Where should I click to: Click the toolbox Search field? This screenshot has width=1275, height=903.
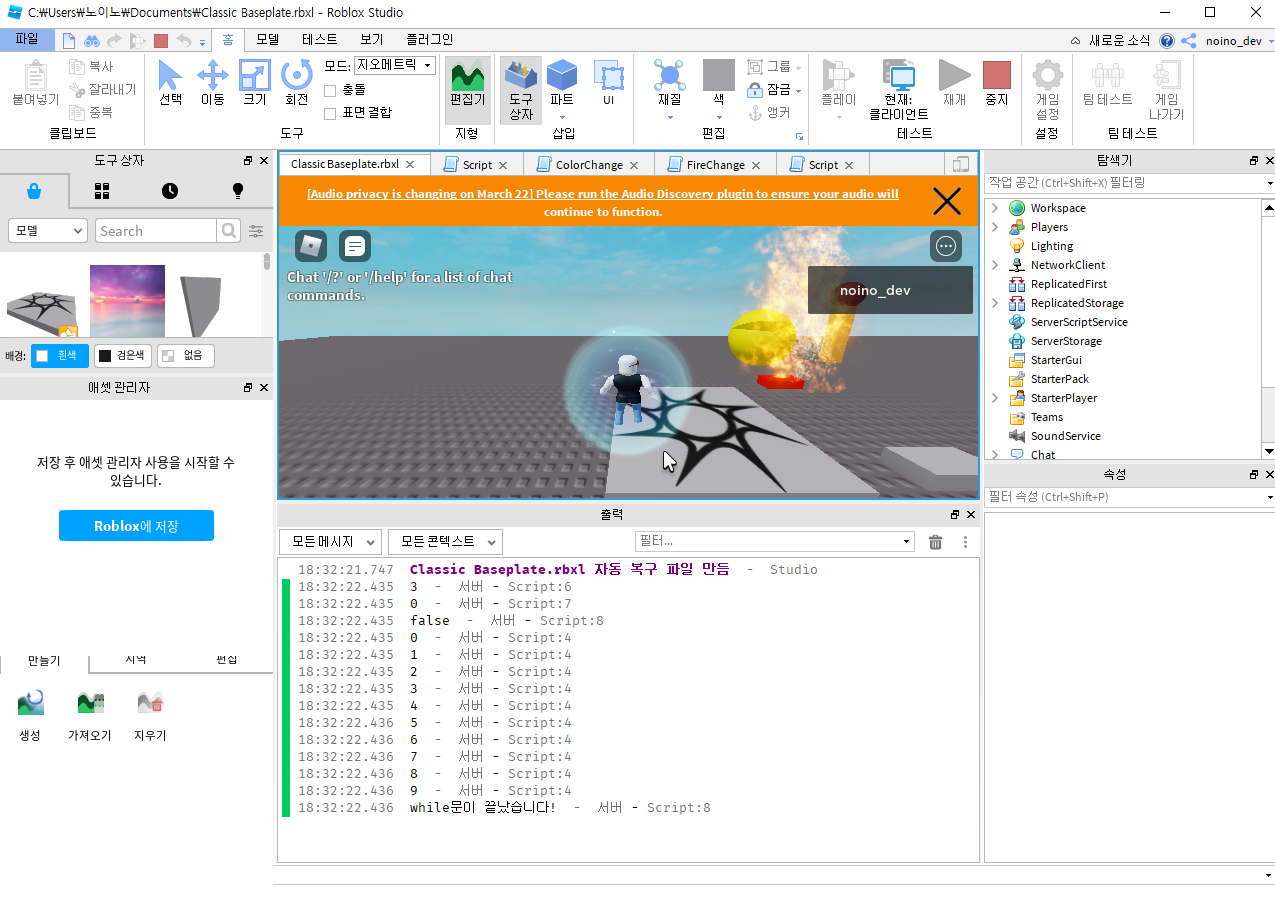click(155, 231)
